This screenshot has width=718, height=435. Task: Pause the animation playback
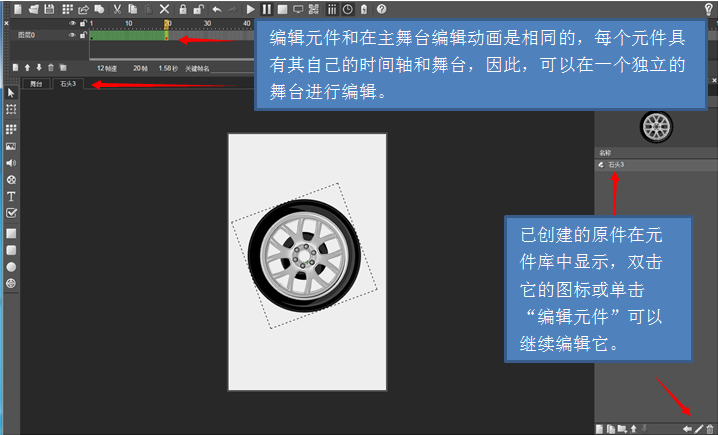coord(267,9)
